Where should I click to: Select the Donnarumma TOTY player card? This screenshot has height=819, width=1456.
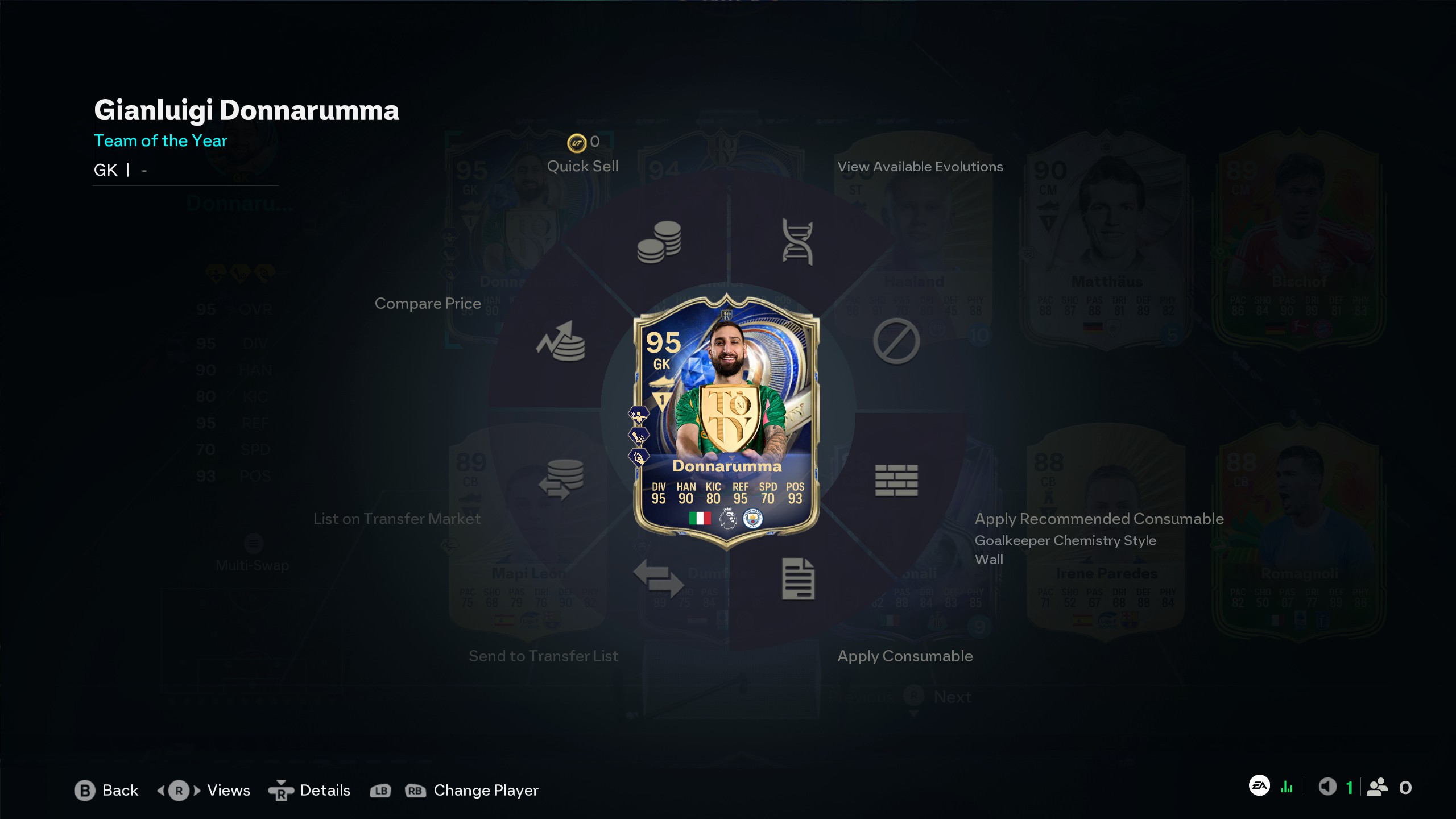pyautogui.click(x=727, y=422)
